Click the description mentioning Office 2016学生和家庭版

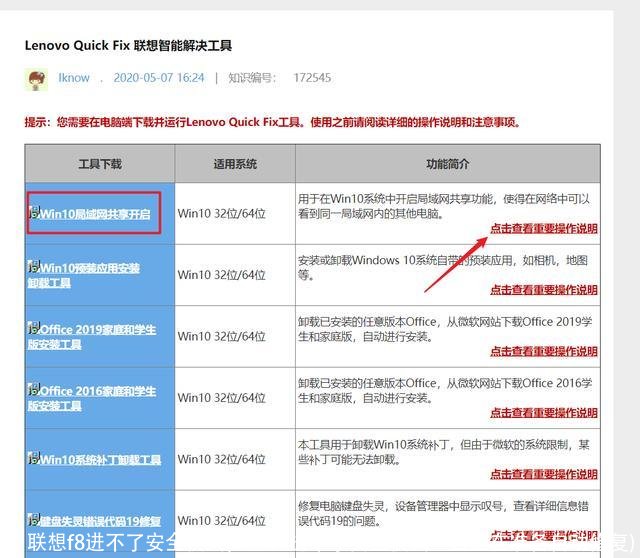(445, 390)
